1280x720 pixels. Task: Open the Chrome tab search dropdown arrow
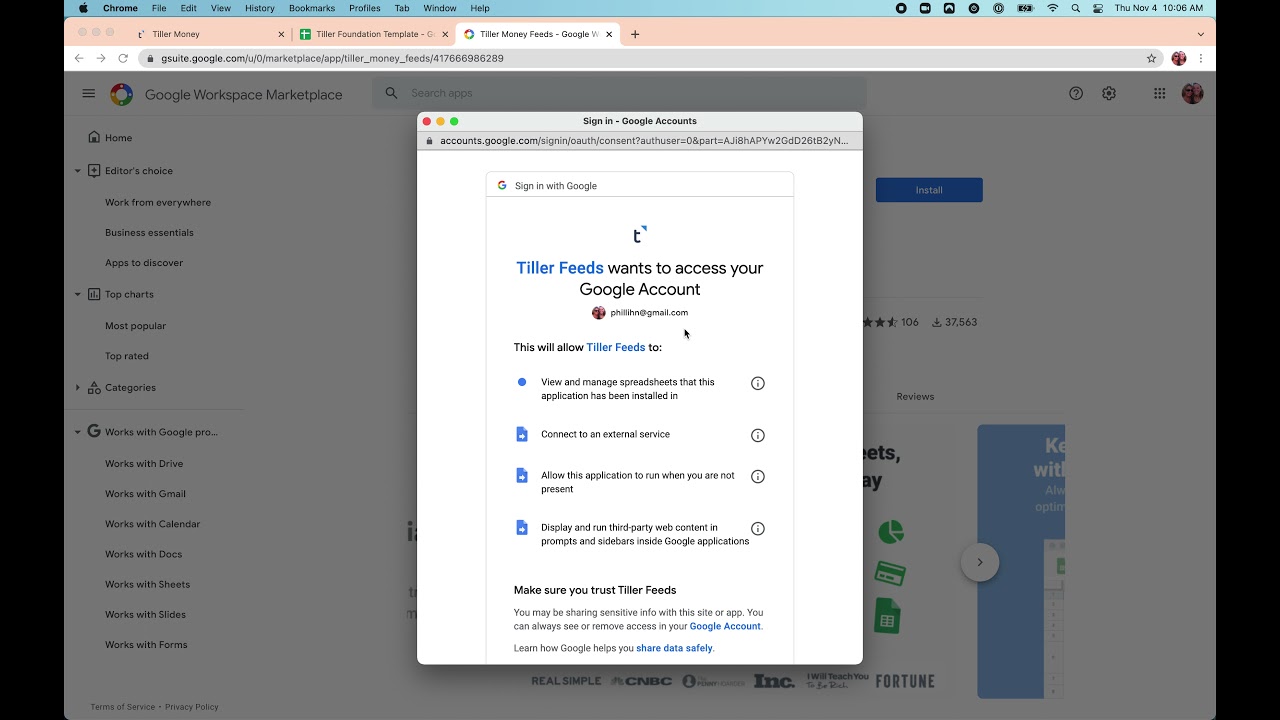[1201, 34]
